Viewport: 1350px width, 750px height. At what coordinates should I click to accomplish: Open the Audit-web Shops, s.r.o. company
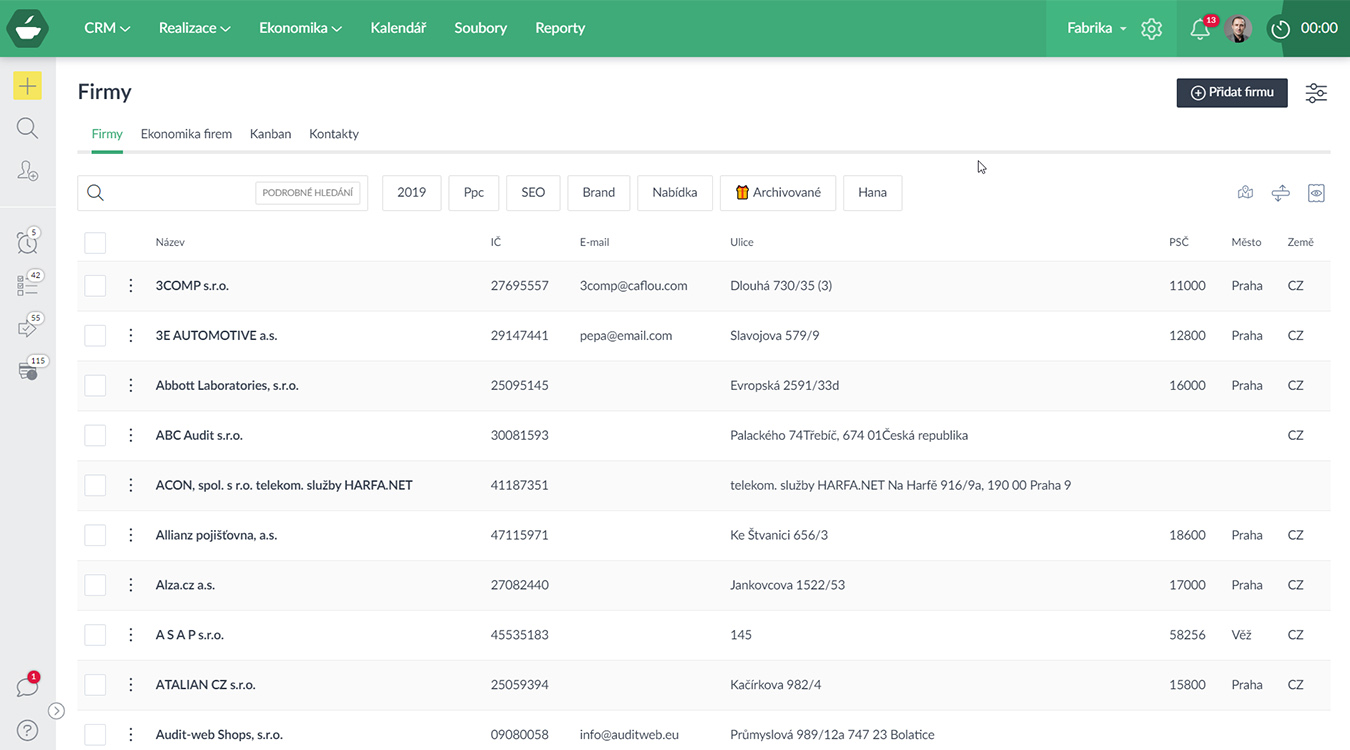[219, 735]
